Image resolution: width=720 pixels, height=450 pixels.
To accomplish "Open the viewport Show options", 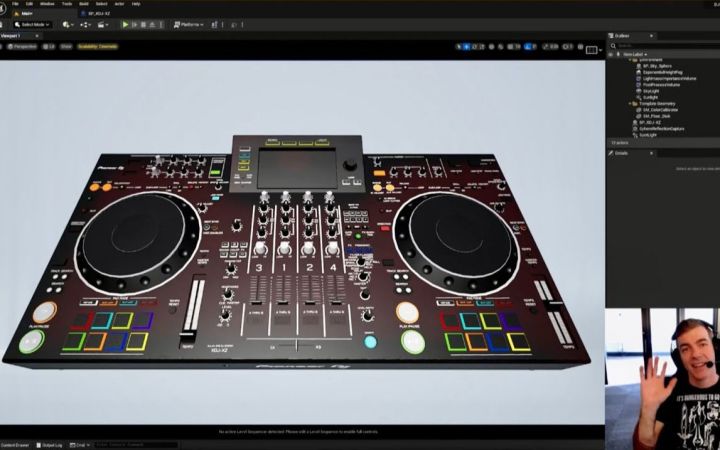I will tap(66, 46).
